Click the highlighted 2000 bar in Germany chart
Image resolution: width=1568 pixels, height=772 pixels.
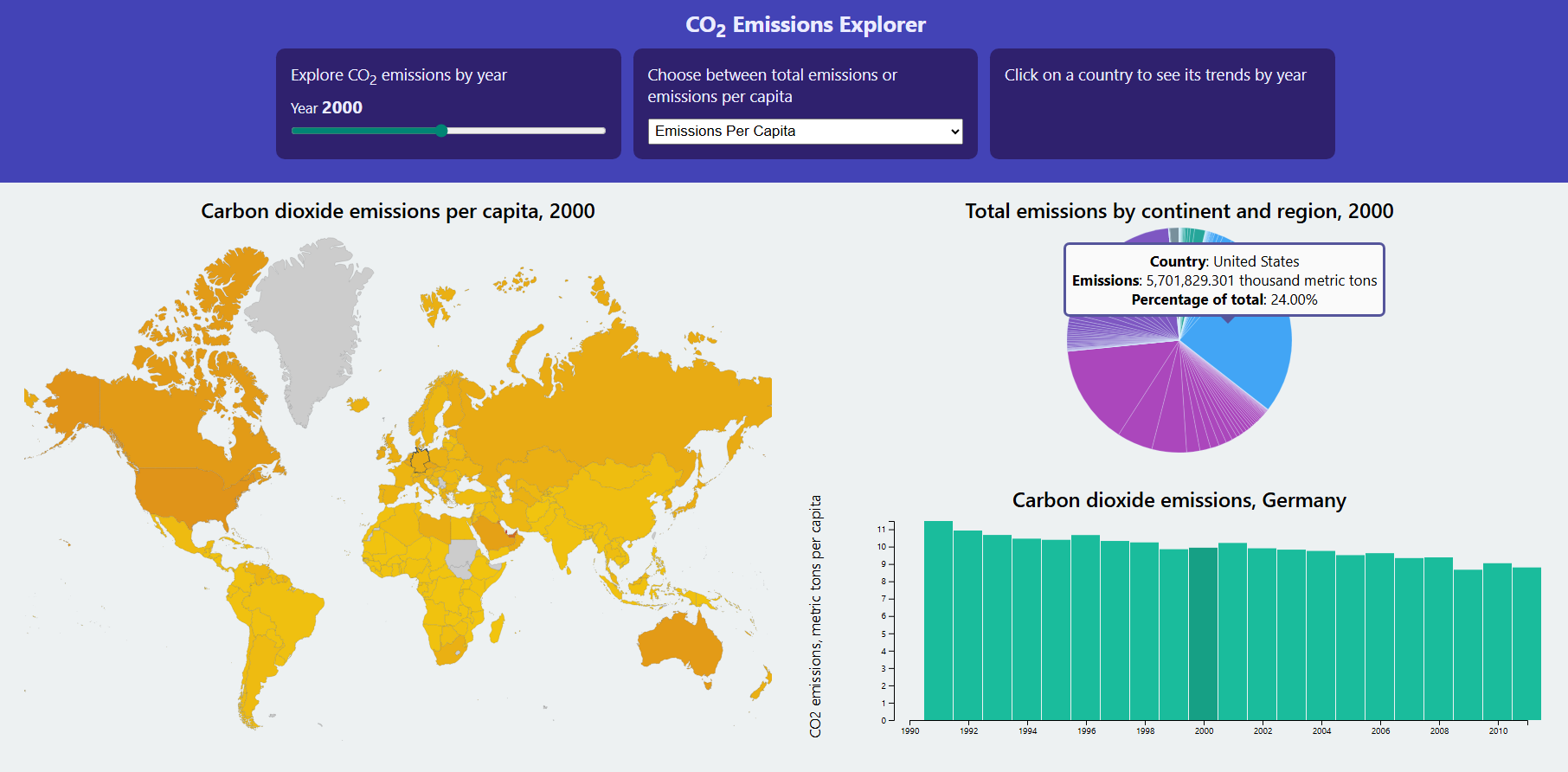(1203, 634)
